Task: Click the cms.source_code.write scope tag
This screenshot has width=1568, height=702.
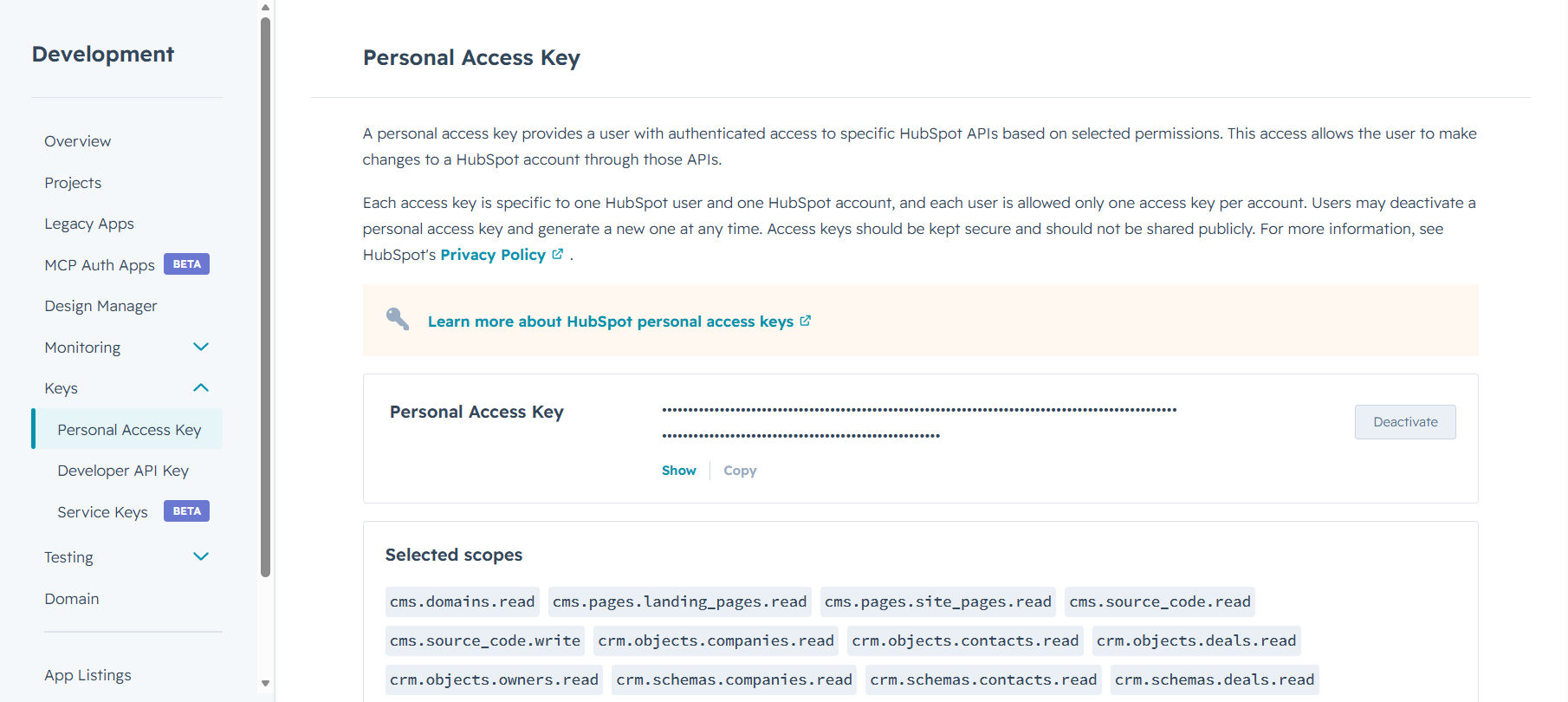Action: coord(485,640)
